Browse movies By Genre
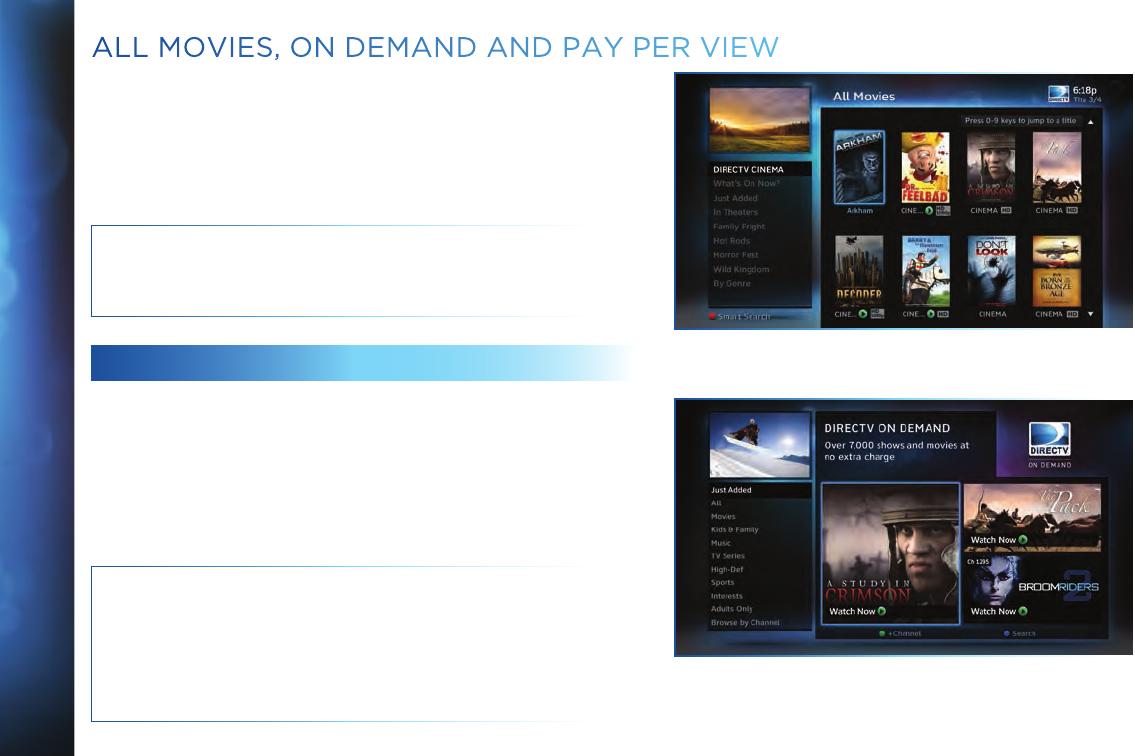The width and height of the screenshot is (1135, 756). coord(732,283)
